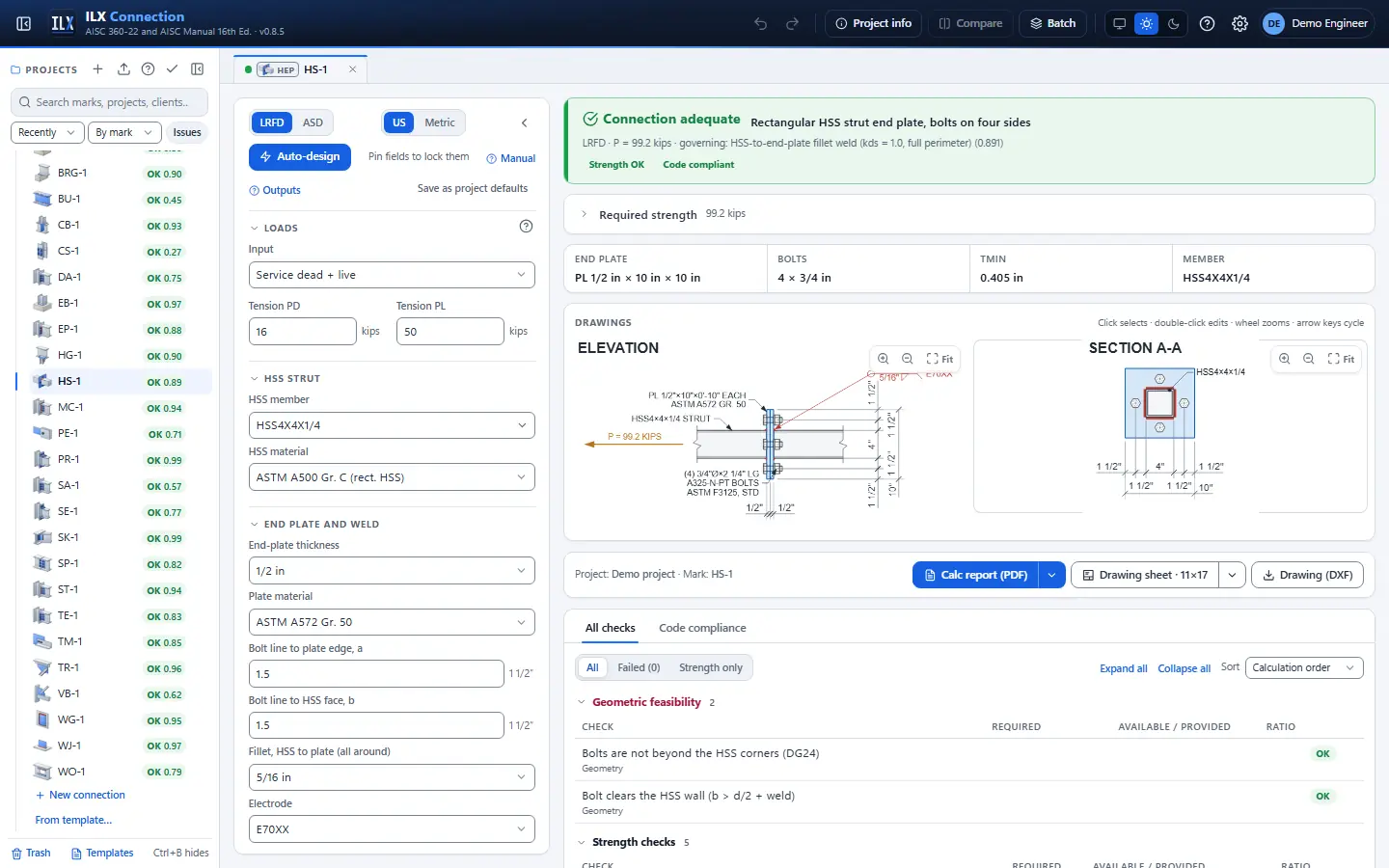1389x868 pixels.
Task: Open the HSS member dropdown
Action: [x=392, y=425]
